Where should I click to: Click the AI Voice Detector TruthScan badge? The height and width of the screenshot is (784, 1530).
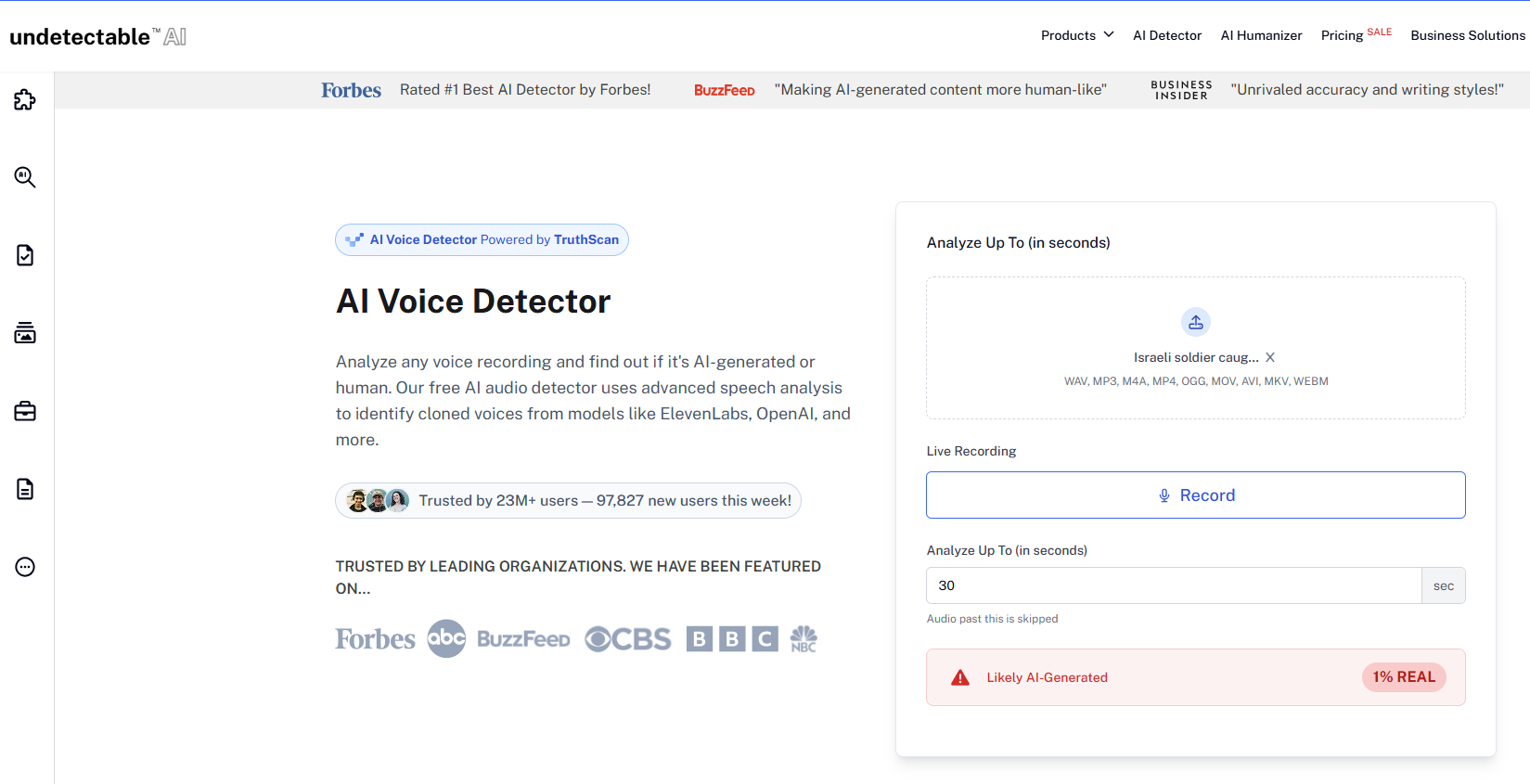(x=482, y=239)
